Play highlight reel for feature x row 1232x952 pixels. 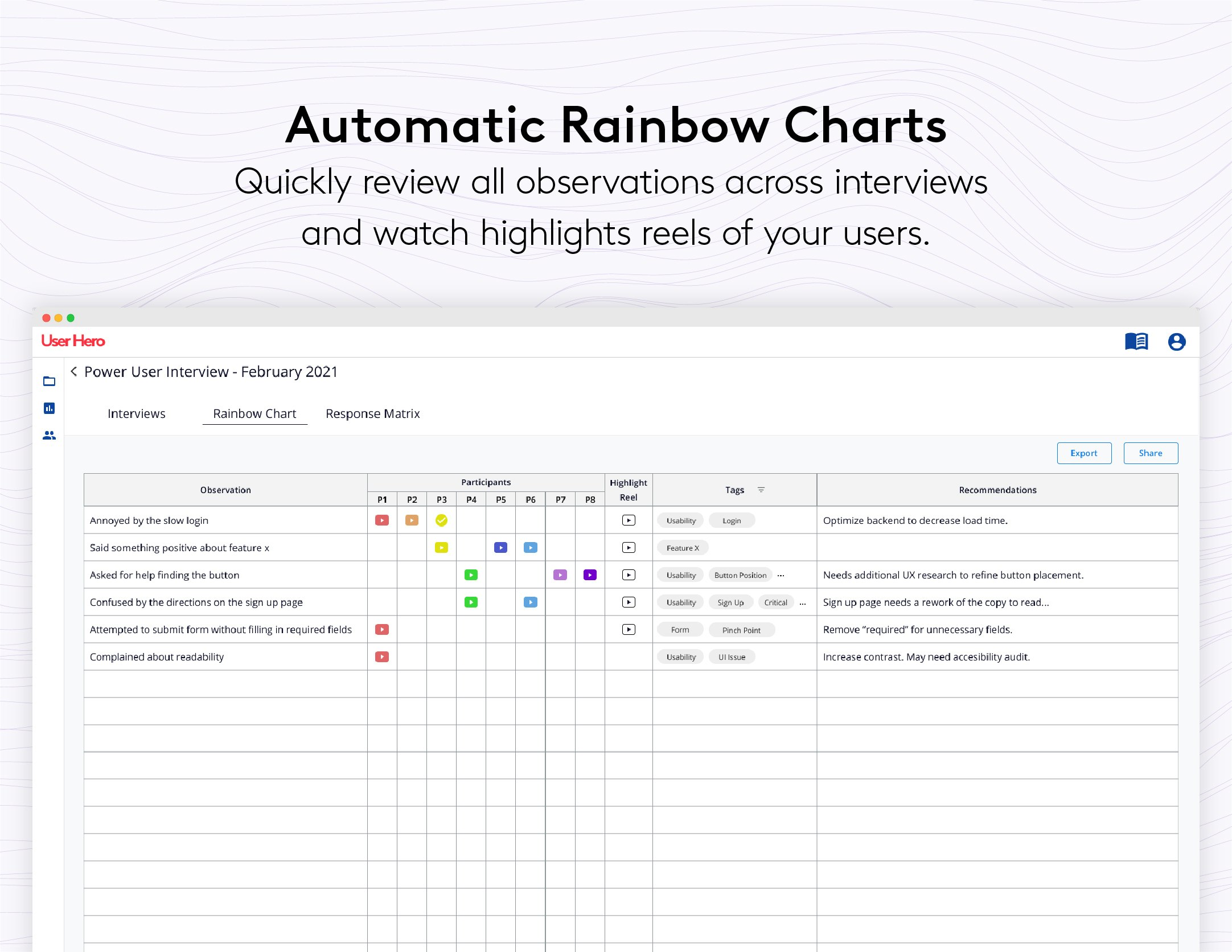[x=628, y=547]
